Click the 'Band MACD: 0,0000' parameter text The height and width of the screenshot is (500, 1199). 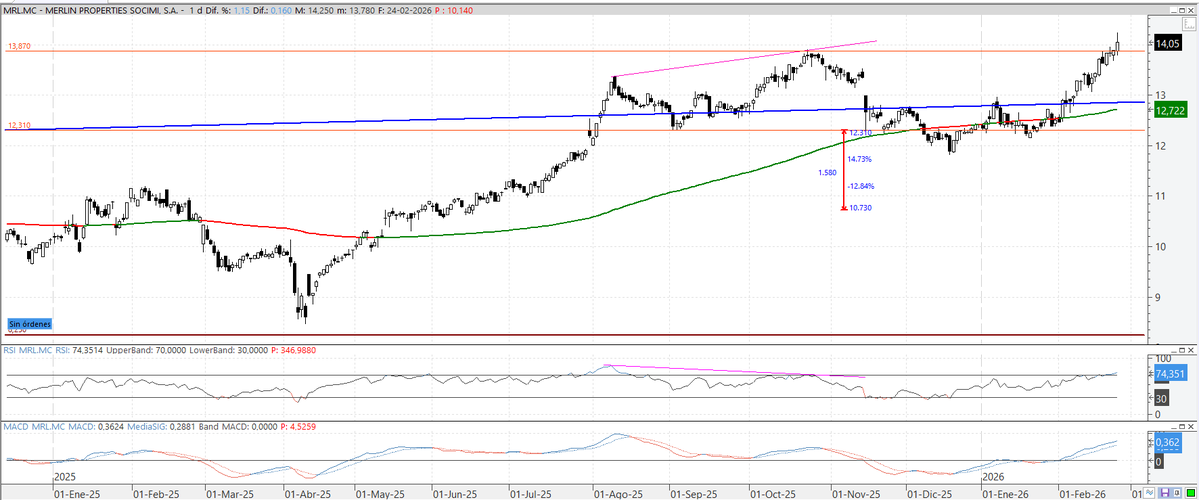(x=239, y=426)
